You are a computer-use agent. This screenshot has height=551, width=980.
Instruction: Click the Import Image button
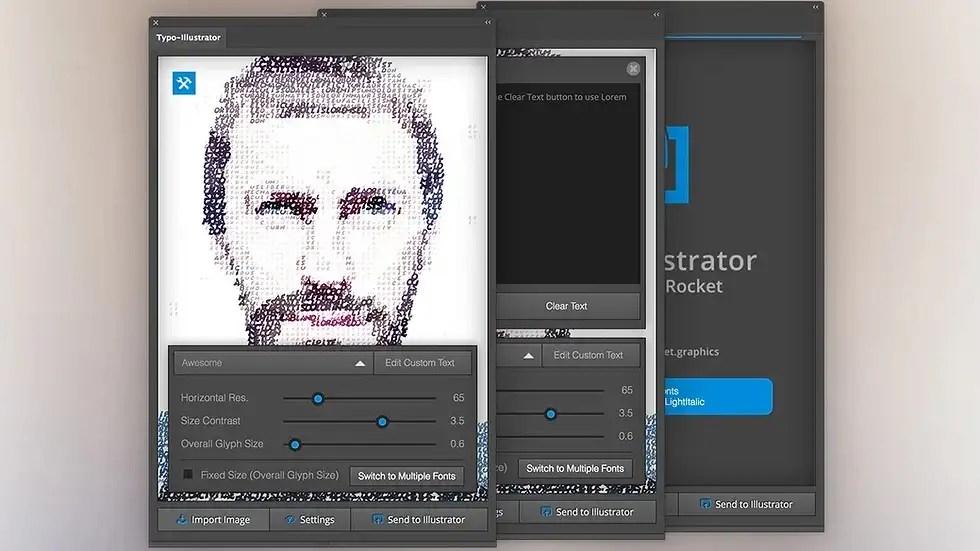coord(212,520)
